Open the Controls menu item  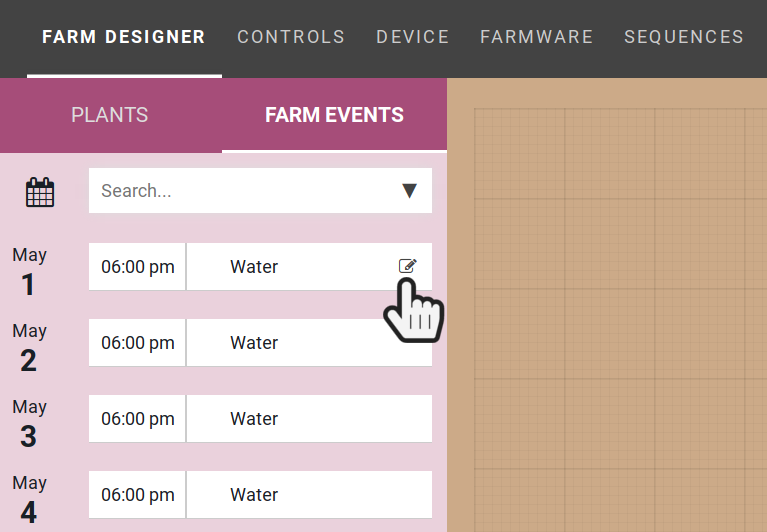pos(291,37)
